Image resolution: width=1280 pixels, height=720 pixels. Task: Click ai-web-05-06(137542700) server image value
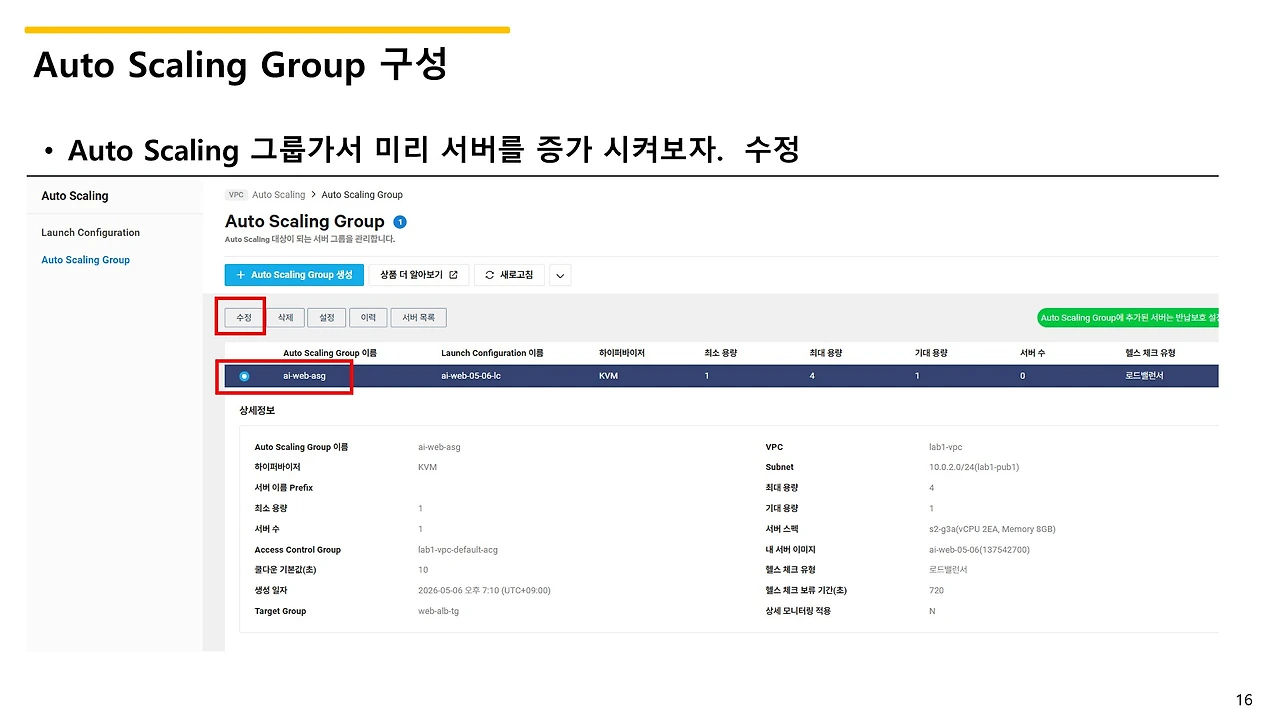[x=979, y=550]
